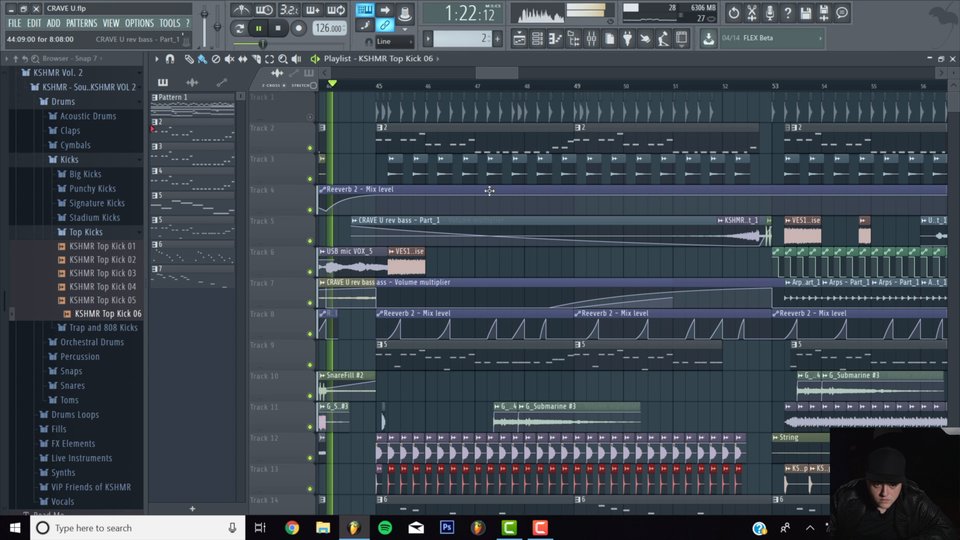Save the project with floppy icon
This screenshot has width=960, height=540.
(x=806, y=12)
